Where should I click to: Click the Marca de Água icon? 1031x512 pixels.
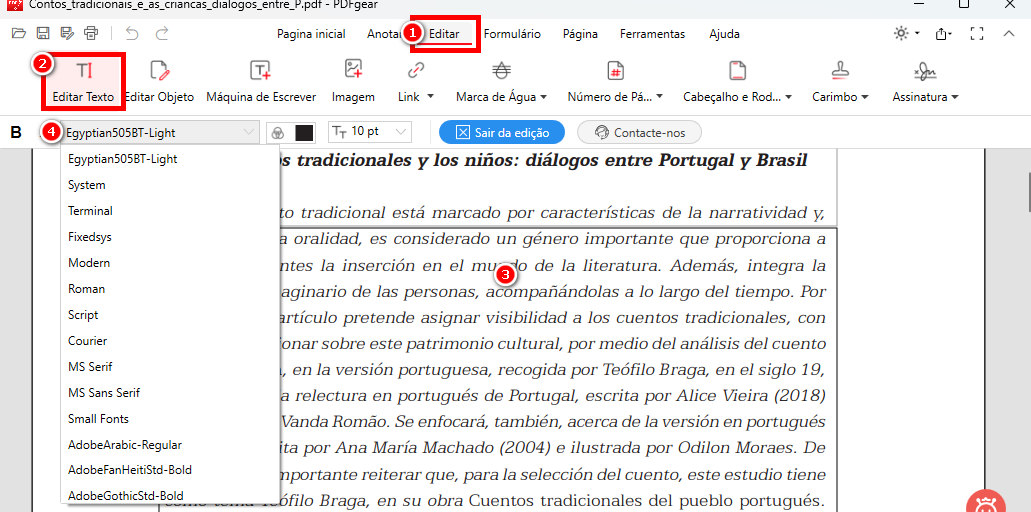point(502,70)
